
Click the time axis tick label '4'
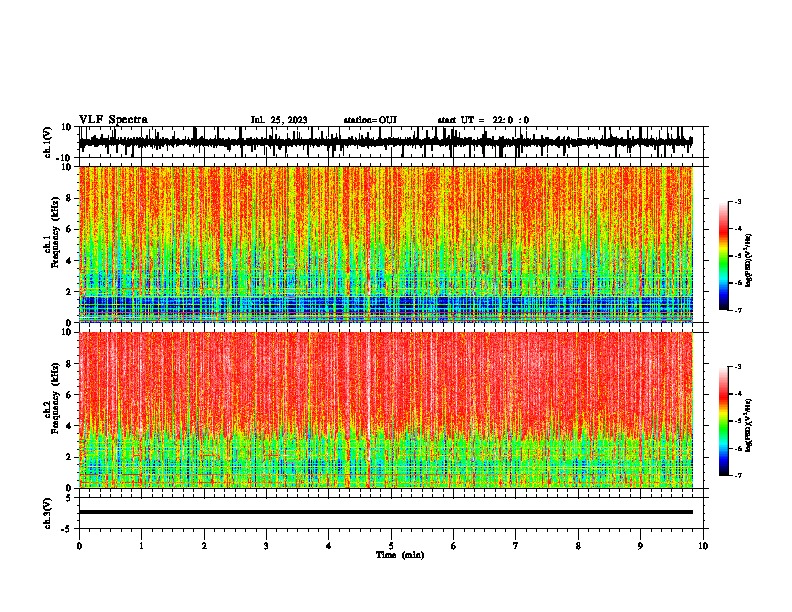[x=329, y=546]
